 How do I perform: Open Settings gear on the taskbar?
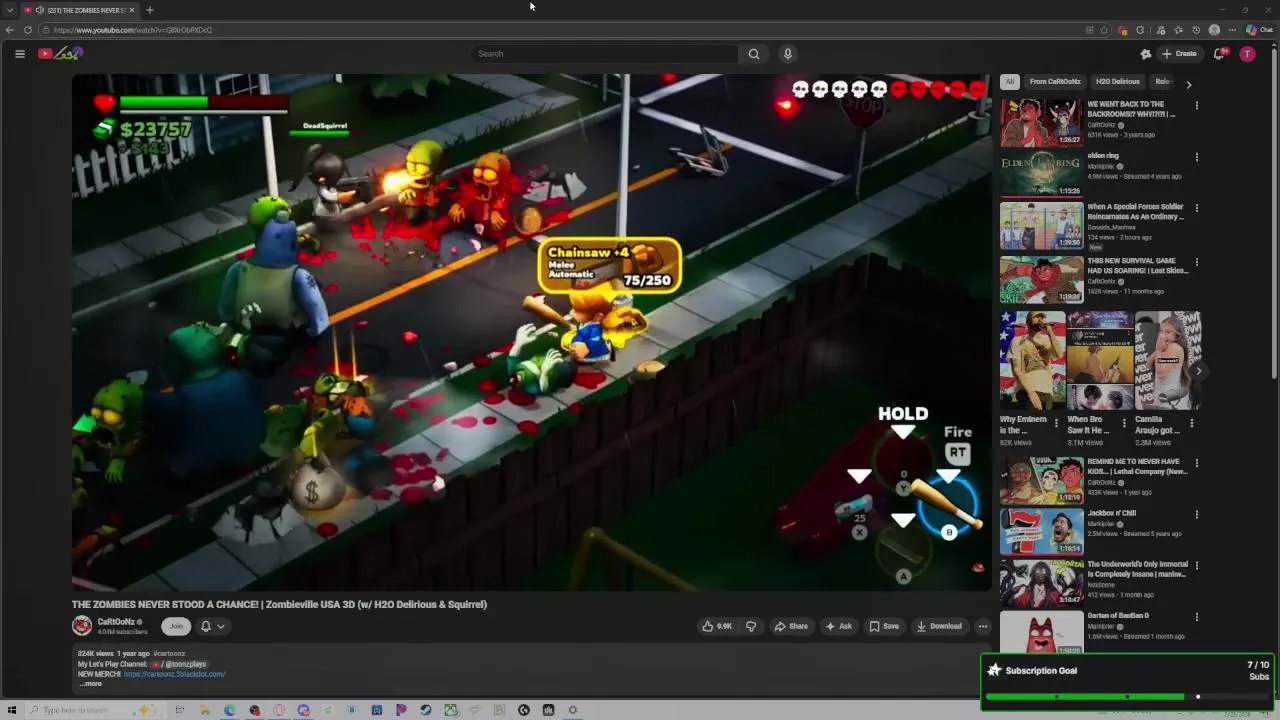coord(573,710)
